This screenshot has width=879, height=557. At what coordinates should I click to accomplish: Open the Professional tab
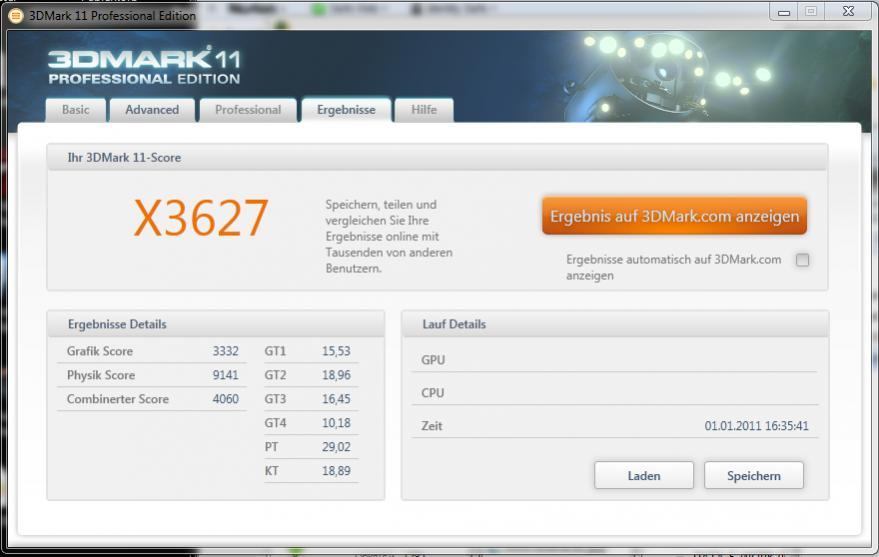coord(248,110)
